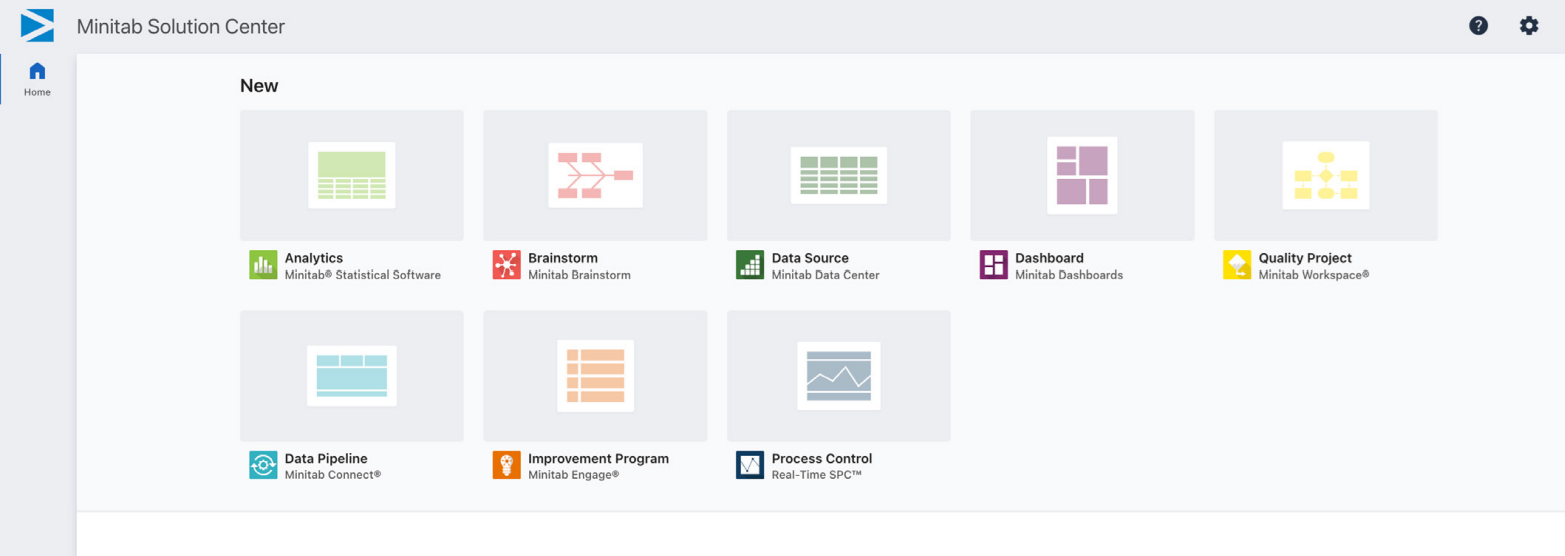This screenshot has height=556, width=1565.
Task: Click the orange Improvement Program lightbulb icon
Action: click(507, 465)
